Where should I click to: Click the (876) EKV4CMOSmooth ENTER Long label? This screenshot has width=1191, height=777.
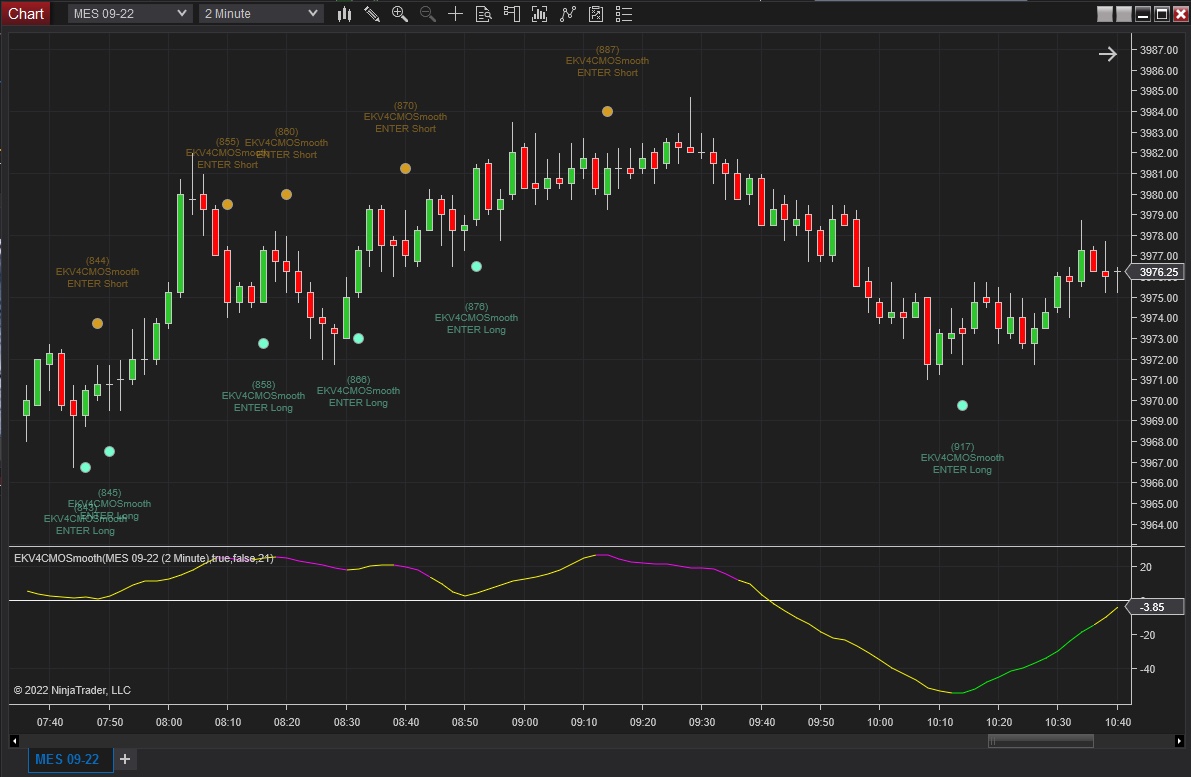pyautogui.click(x=476, y=318)
